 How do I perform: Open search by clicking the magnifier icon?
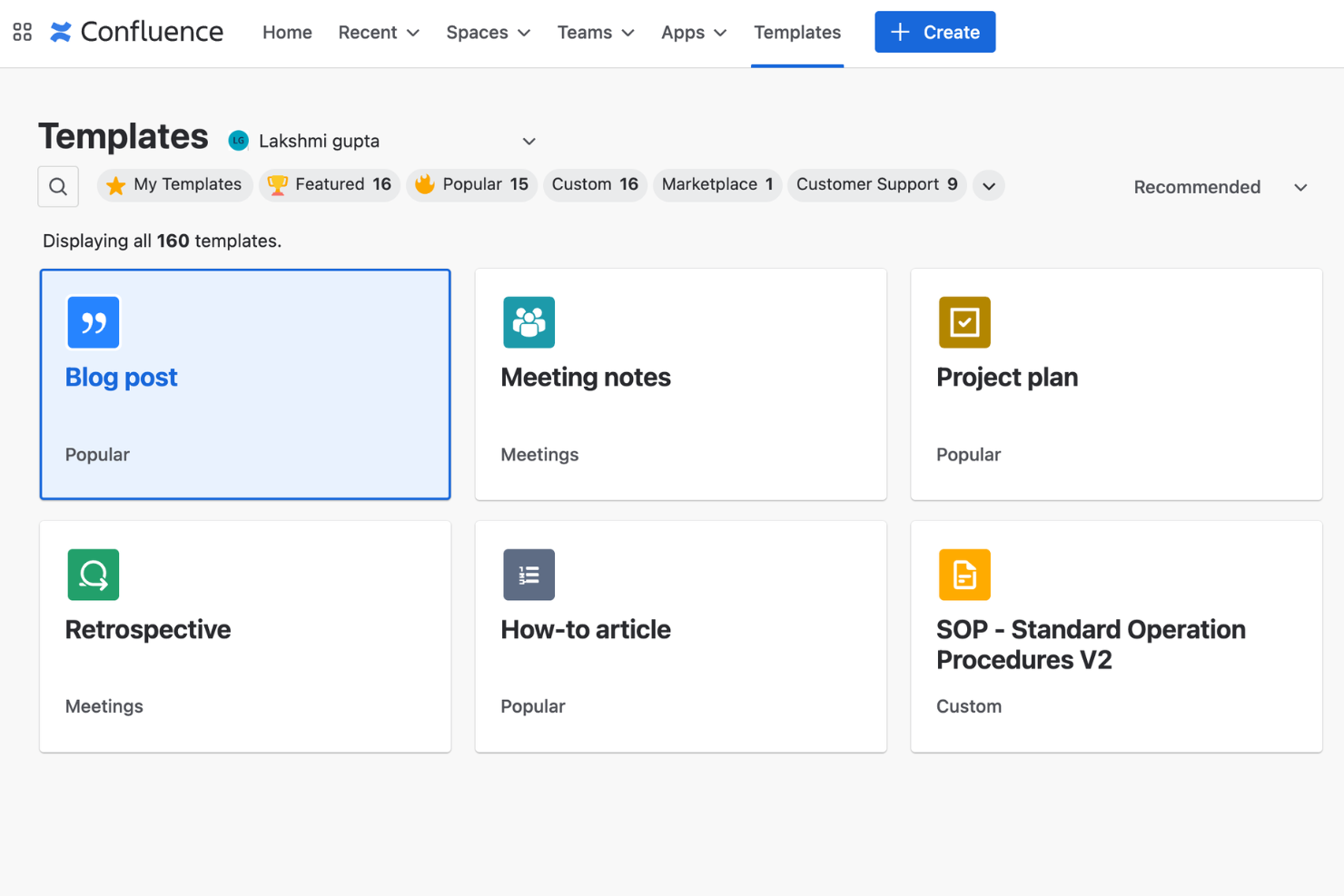pos(58,186)
